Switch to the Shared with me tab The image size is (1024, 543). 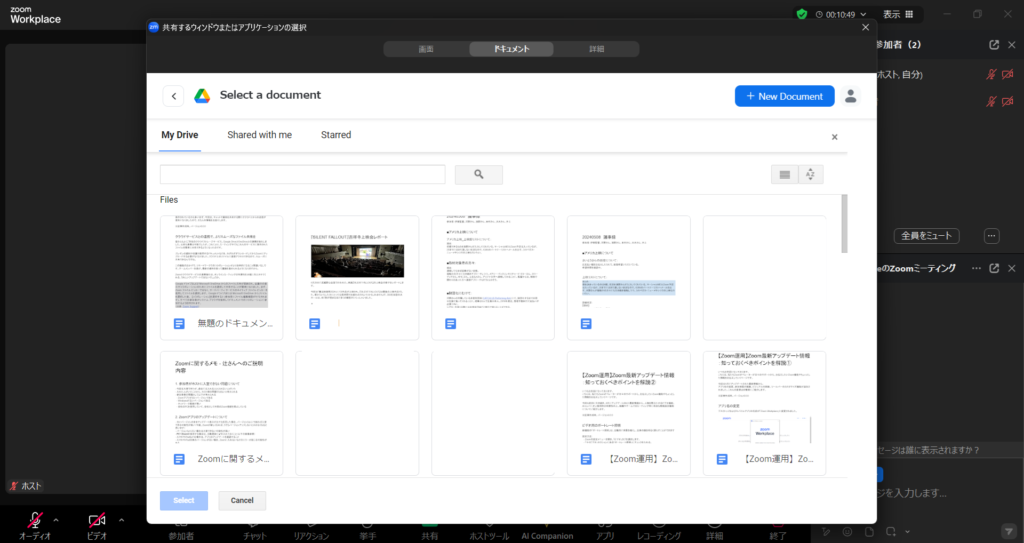259,135
